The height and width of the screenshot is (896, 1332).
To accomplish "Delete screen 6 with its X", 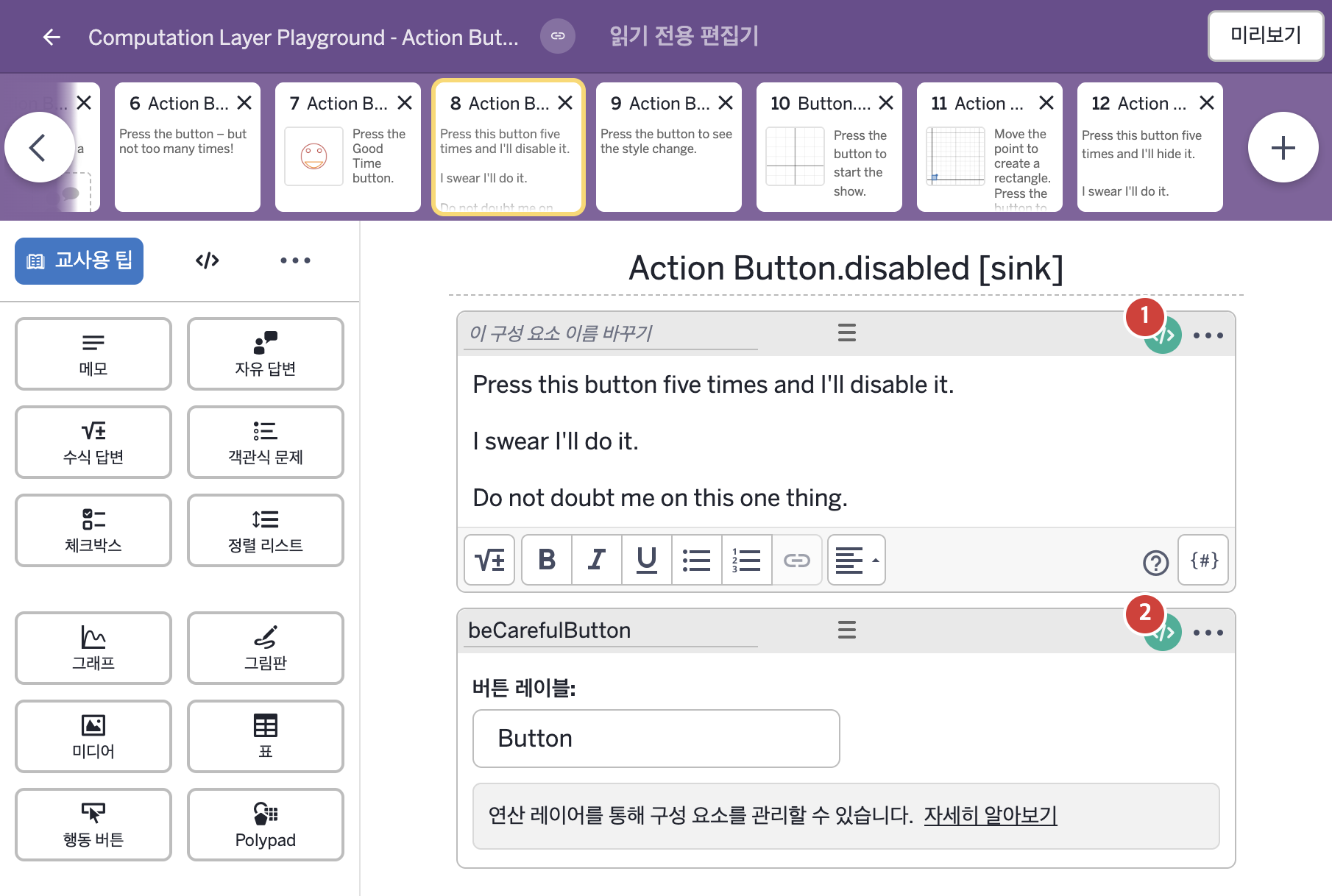I will coord(244,103).
